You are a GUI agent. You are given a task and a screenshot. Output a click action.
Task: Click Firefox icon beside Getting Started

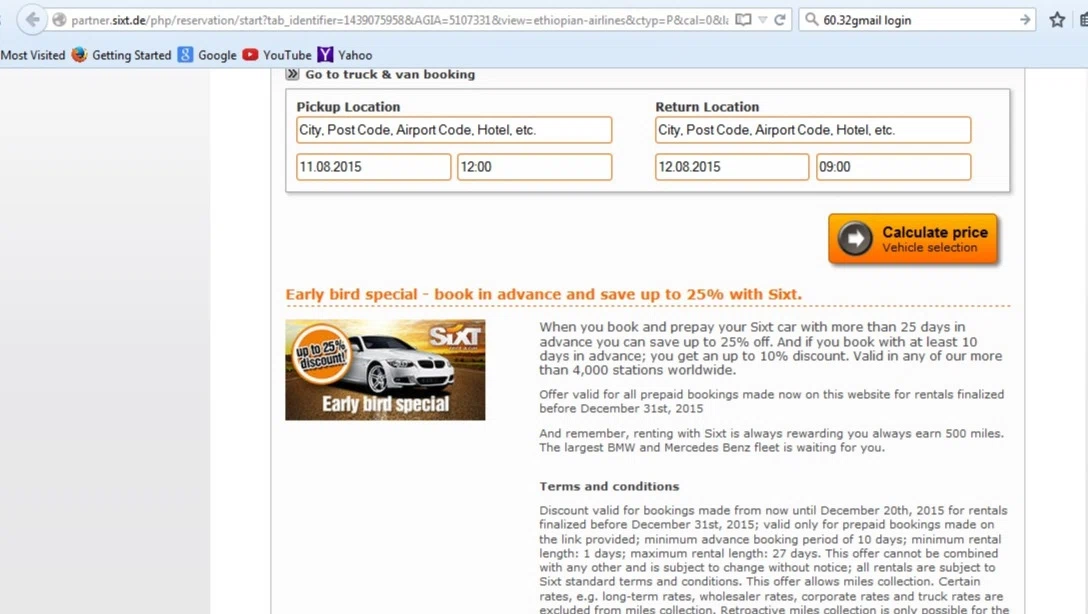coord(80,54)
